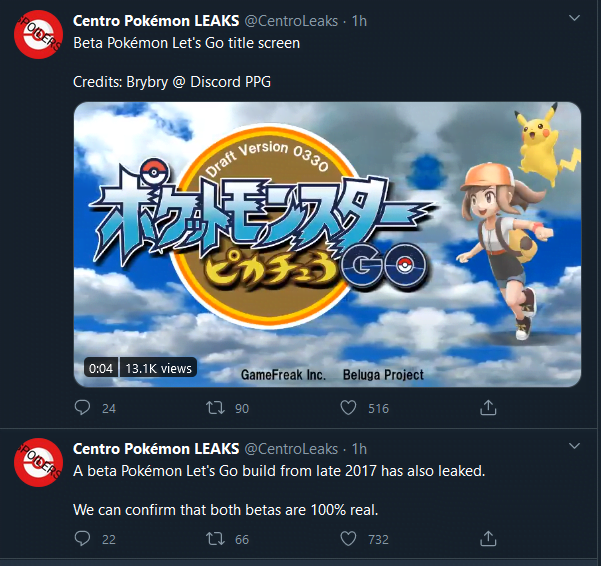Viewport: 601px width, 566px height.
Task: Retweet the Beta title screen tweet
Action: [215, 407]
